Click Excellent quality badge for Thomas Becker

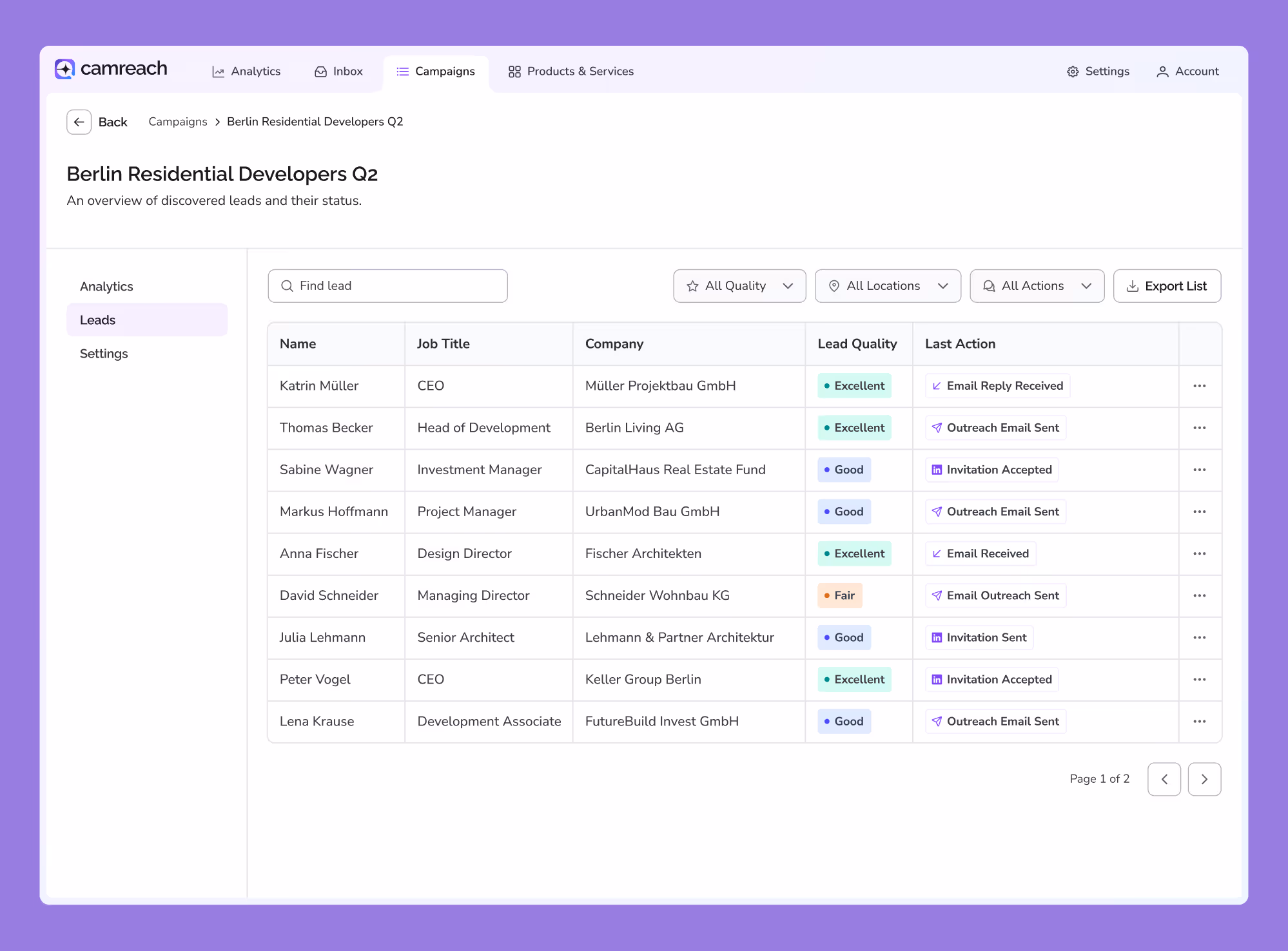coord(854,428)
